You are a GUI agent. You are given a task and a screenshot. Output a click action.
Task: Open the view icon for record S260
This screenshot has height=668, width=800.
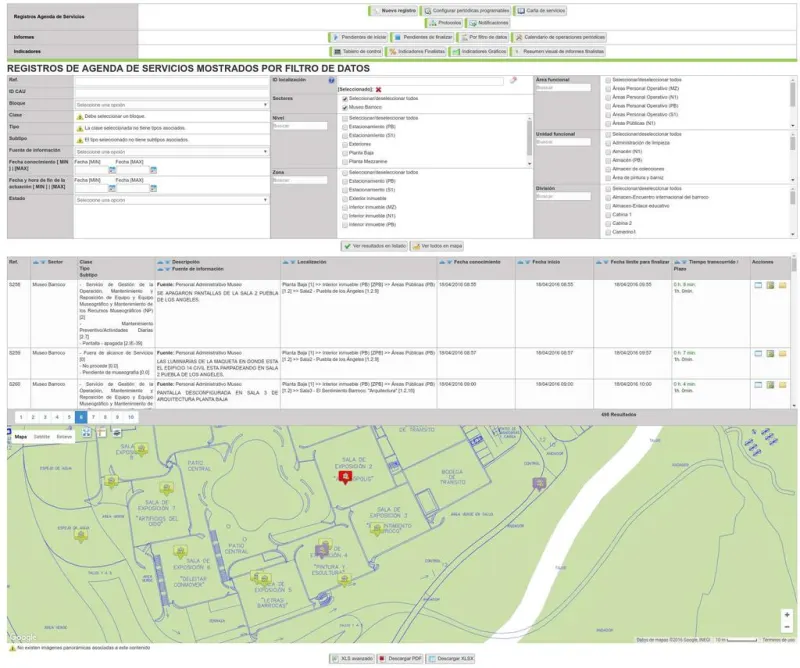click(x=758, y=385)
